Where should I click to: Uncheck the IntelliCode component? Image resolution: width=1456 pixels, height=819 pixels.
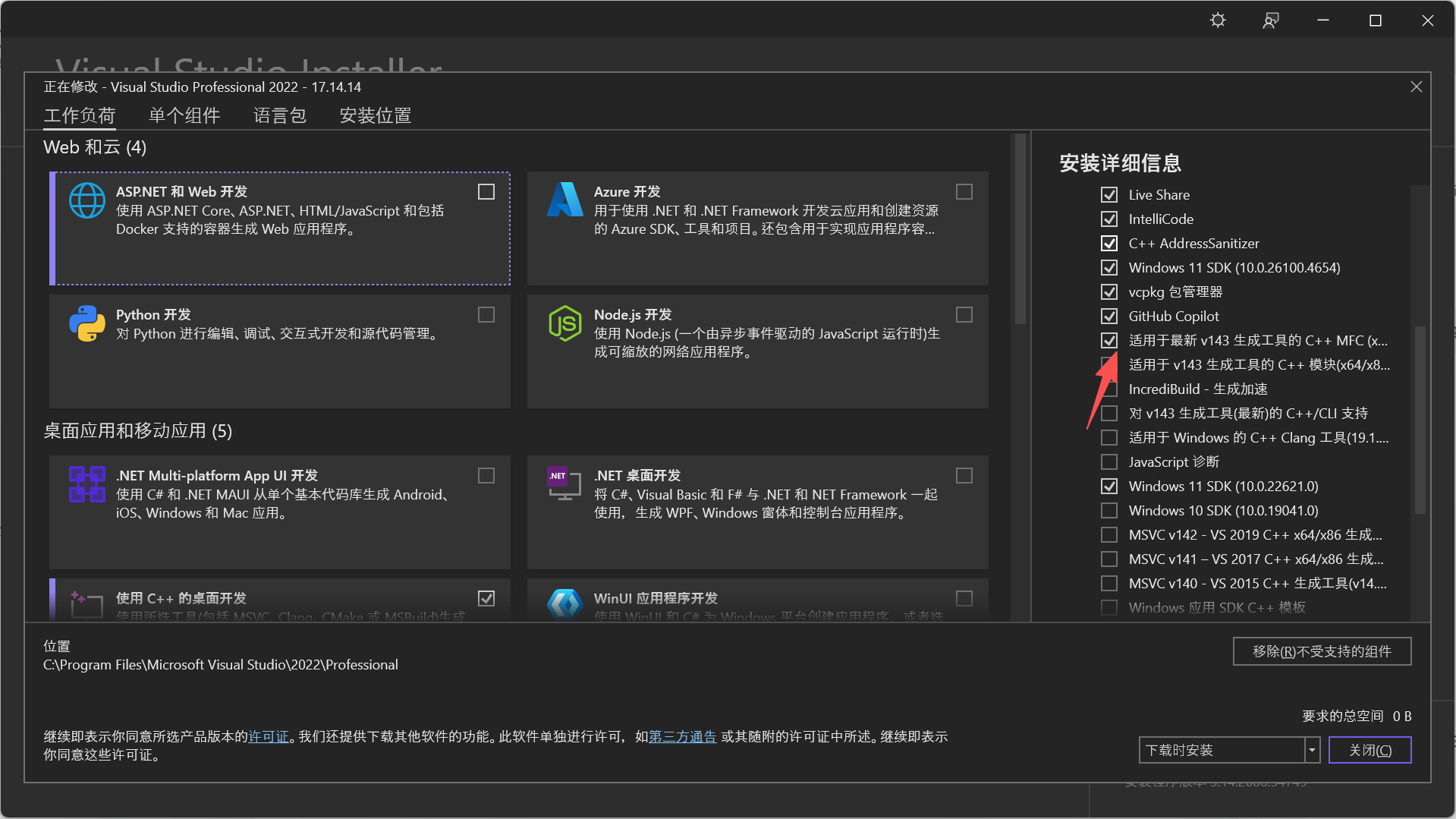click(1109, 219)
